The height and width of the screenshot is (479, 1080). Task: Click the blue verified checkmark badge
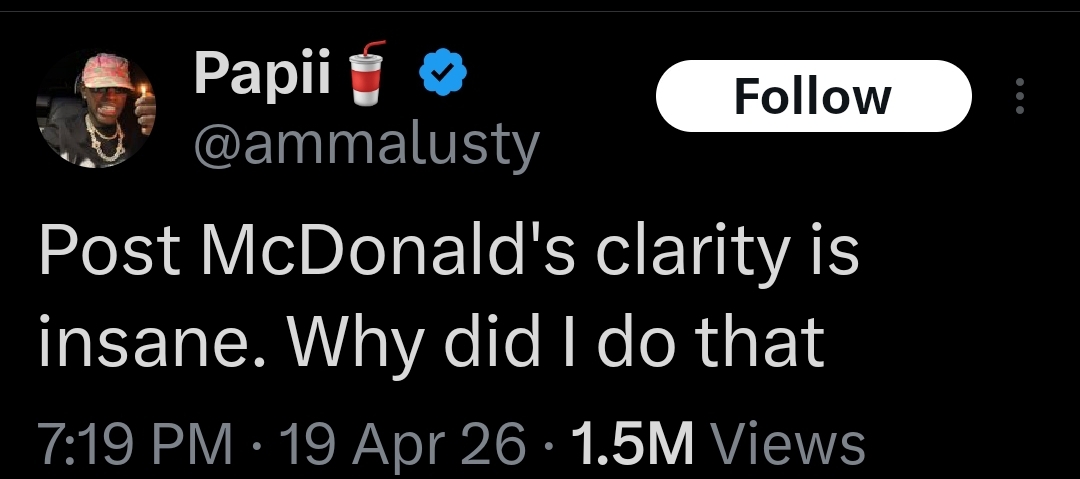(x=438, y=75)
